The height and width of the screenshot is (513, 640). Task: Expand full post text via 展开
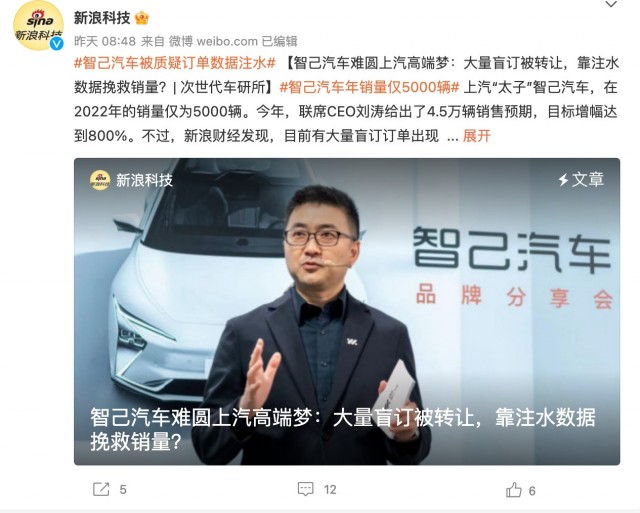pos(476,136)
